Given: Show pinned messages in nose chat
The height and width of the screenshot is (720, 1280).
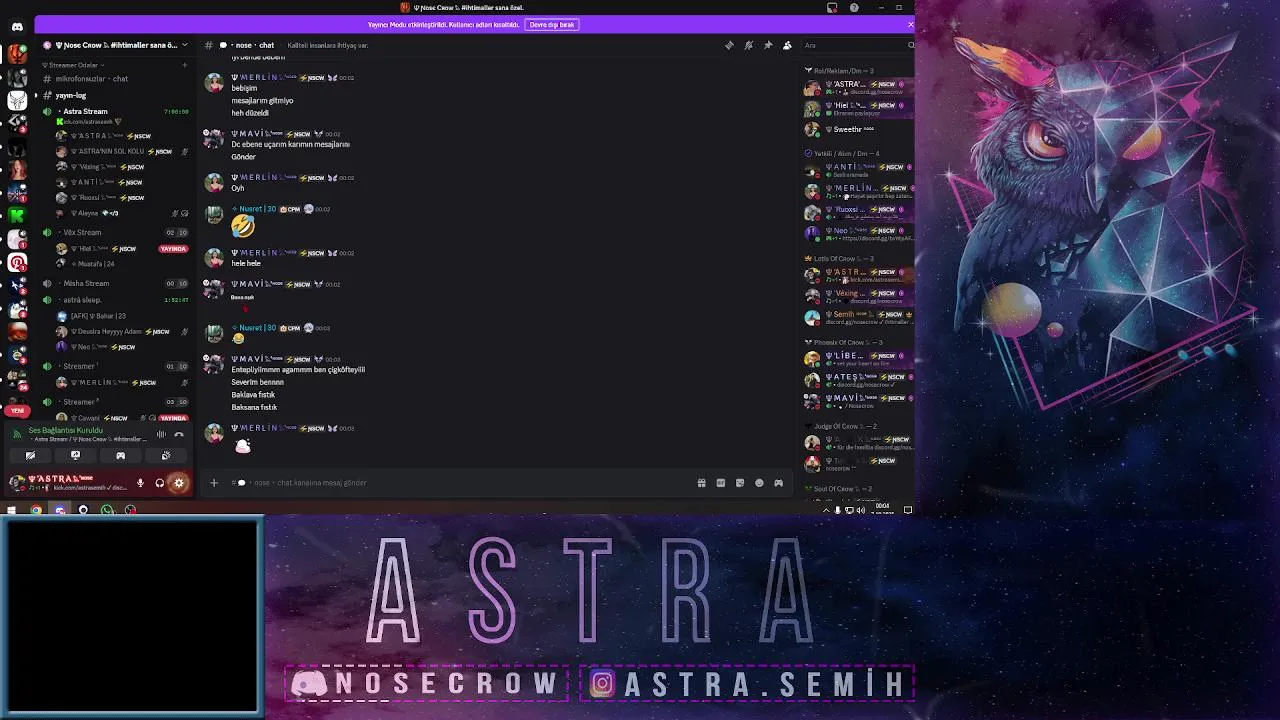Looking at the screenshot, I should tap(767, 45).
